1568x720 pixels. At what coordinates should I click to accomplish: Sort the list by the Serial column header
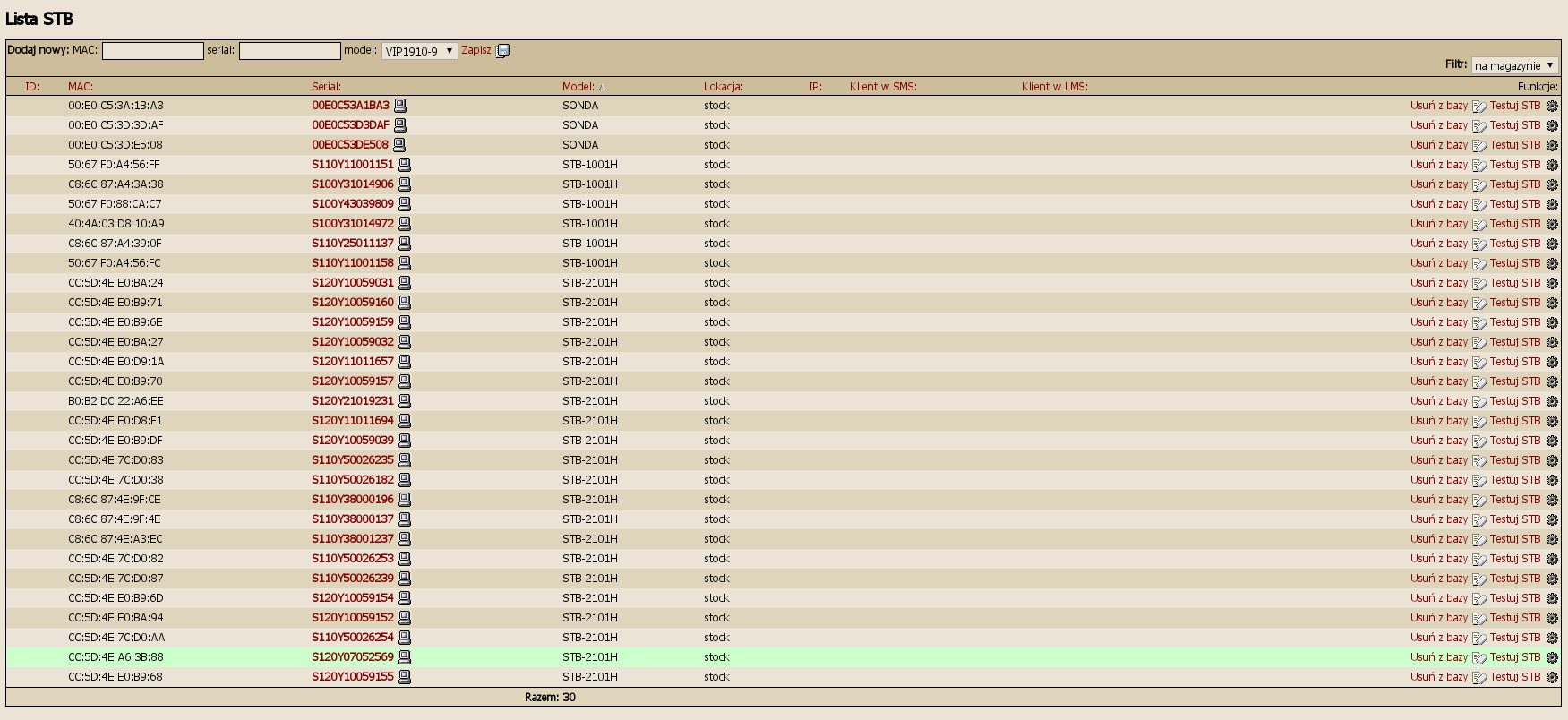326,87
